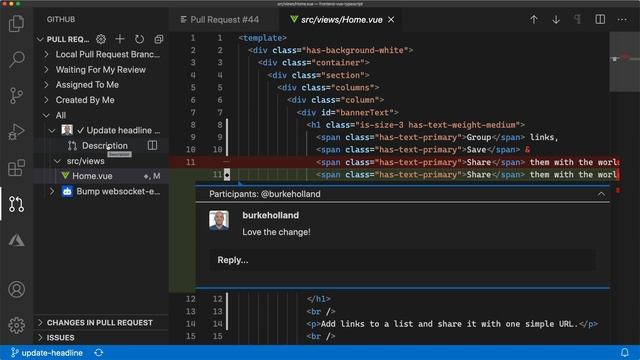Go to the next change arrow

(556, 20)
